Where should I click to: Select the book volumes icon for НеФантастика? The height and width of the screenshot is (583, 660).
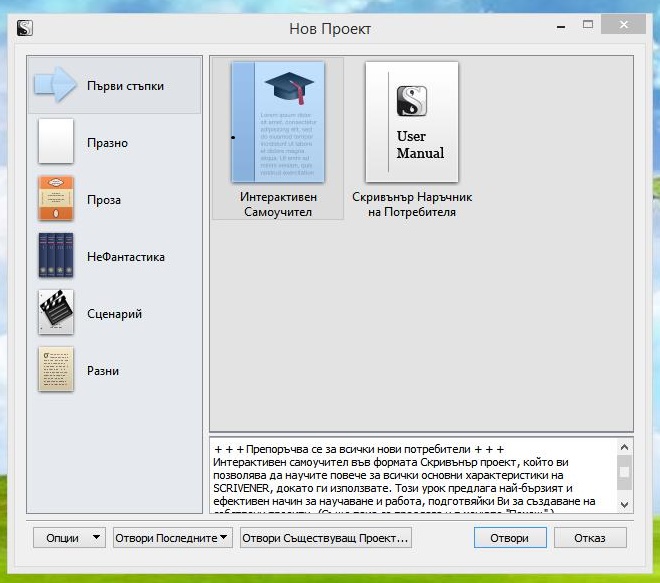(x=56, y=256)
